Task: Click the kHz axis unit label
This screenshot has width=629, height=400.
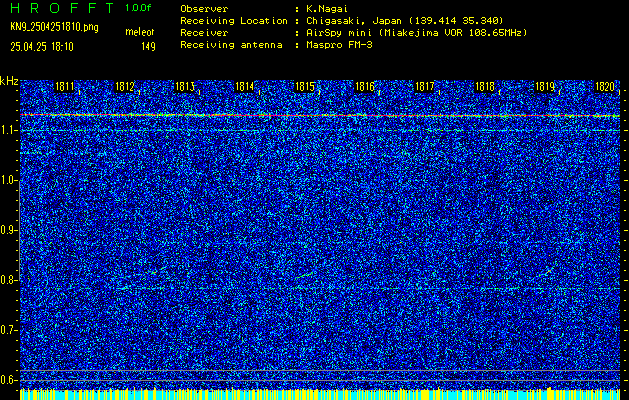Action: pos(9,81)
